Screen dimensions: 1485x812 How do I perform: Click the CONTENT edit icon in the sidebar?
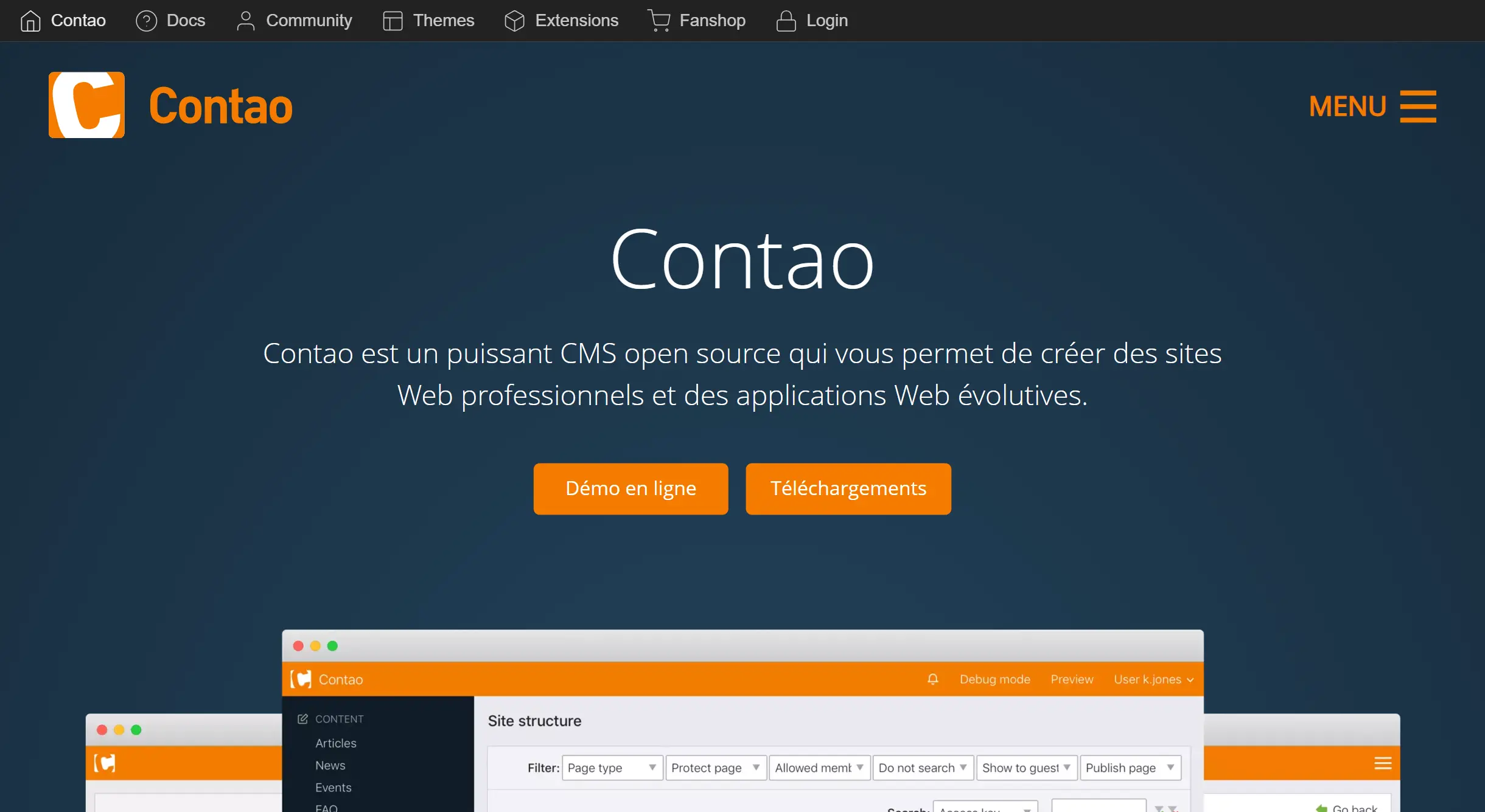pyautogui.click(x=302, y=718)
